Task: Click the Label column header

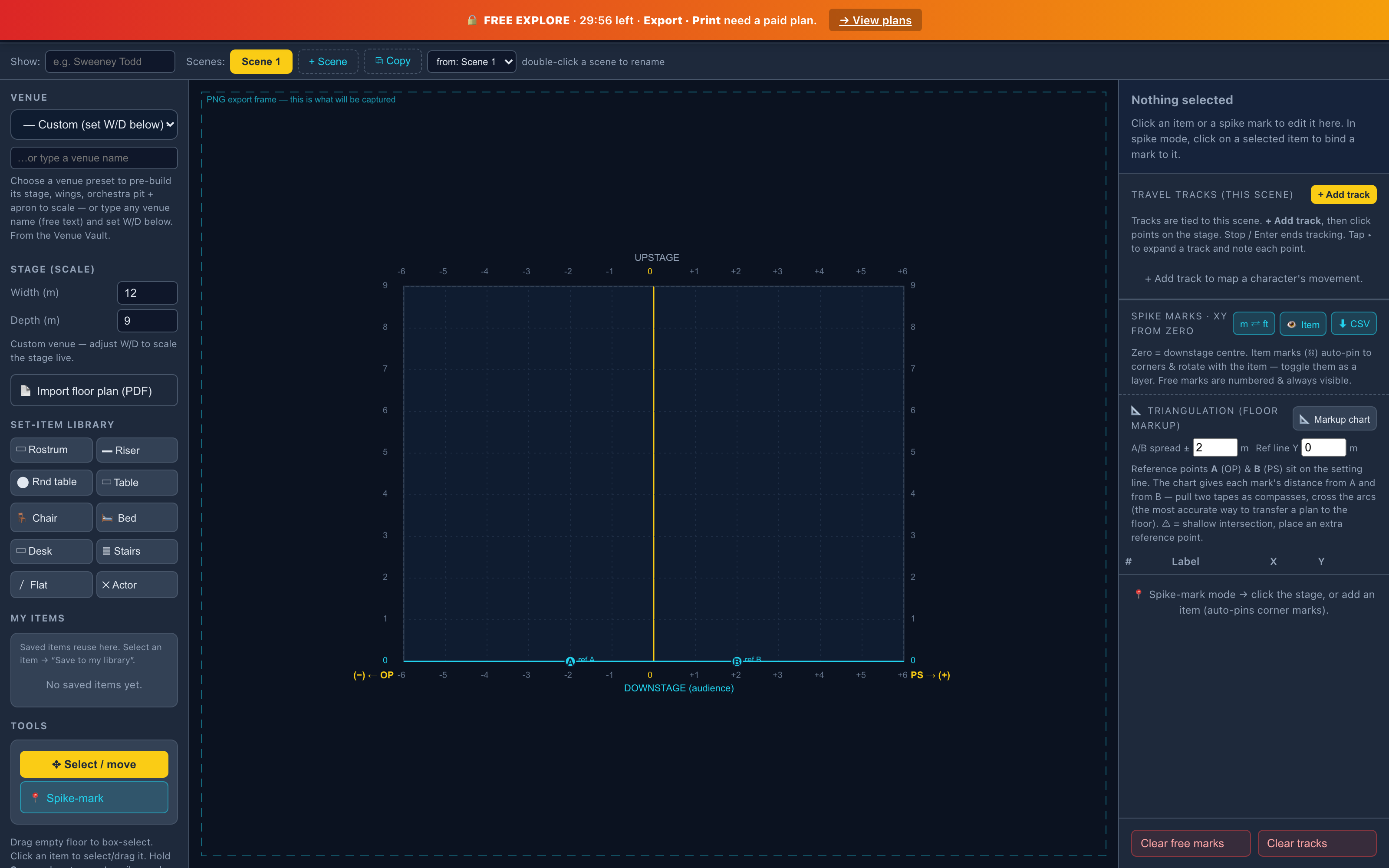Action: [1185, 562]
